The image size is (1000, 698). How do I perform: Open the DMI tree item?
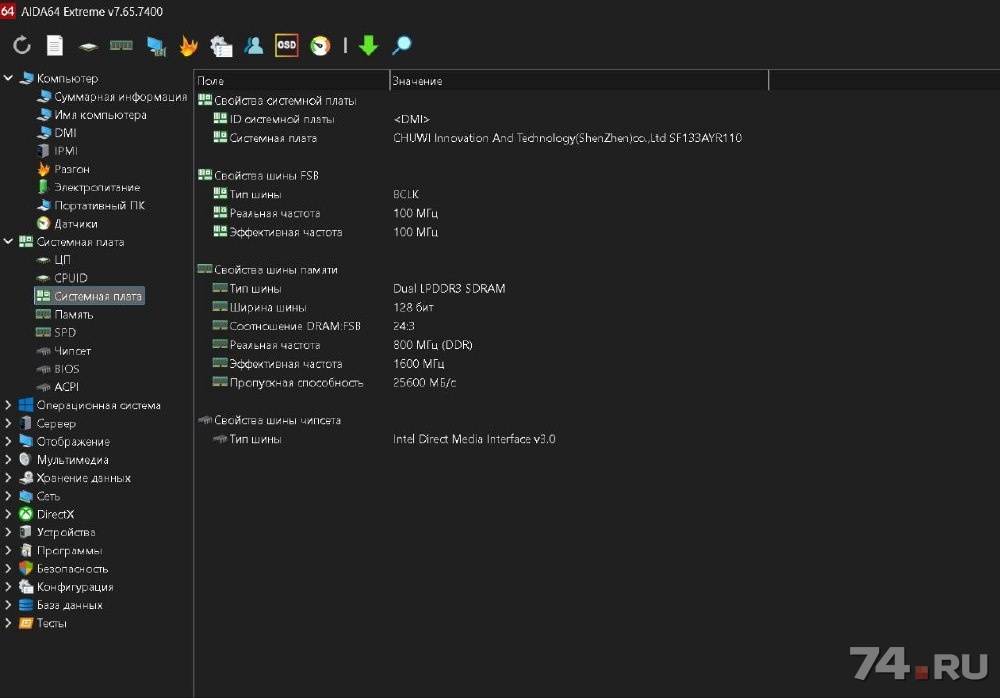click(x=65, y=133)
